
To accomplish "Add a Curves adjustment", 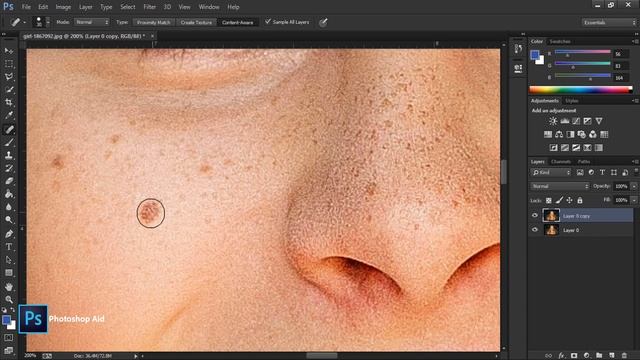I will 576,121.
